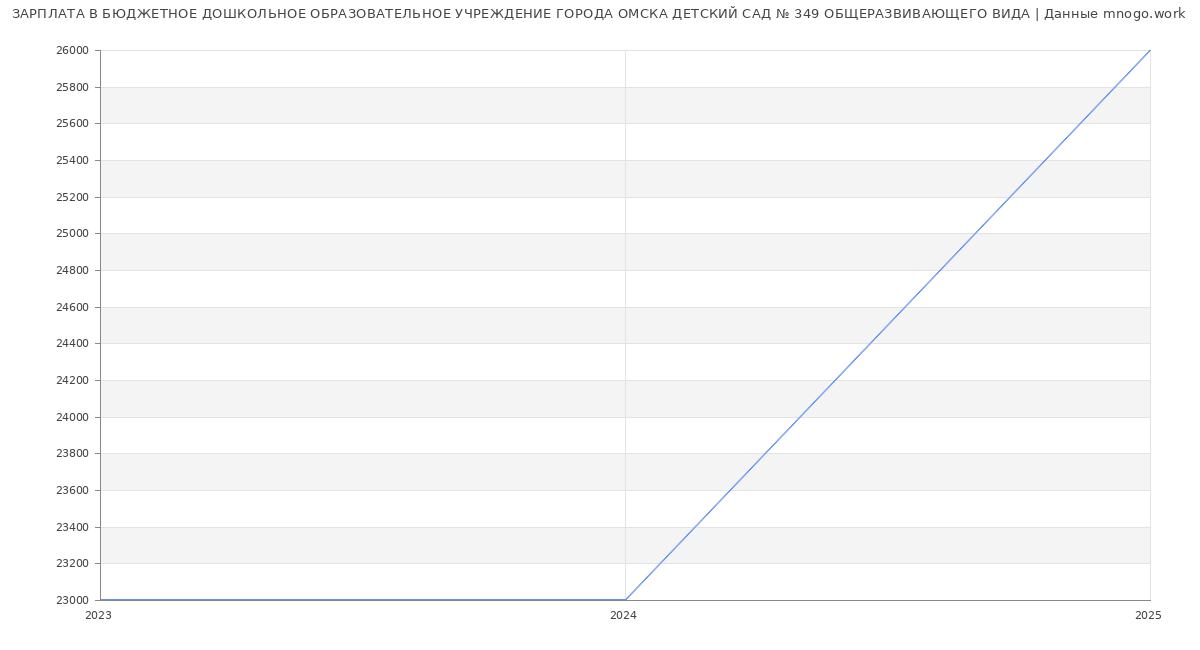Click the 2023 starting data point

click(100, 600)
